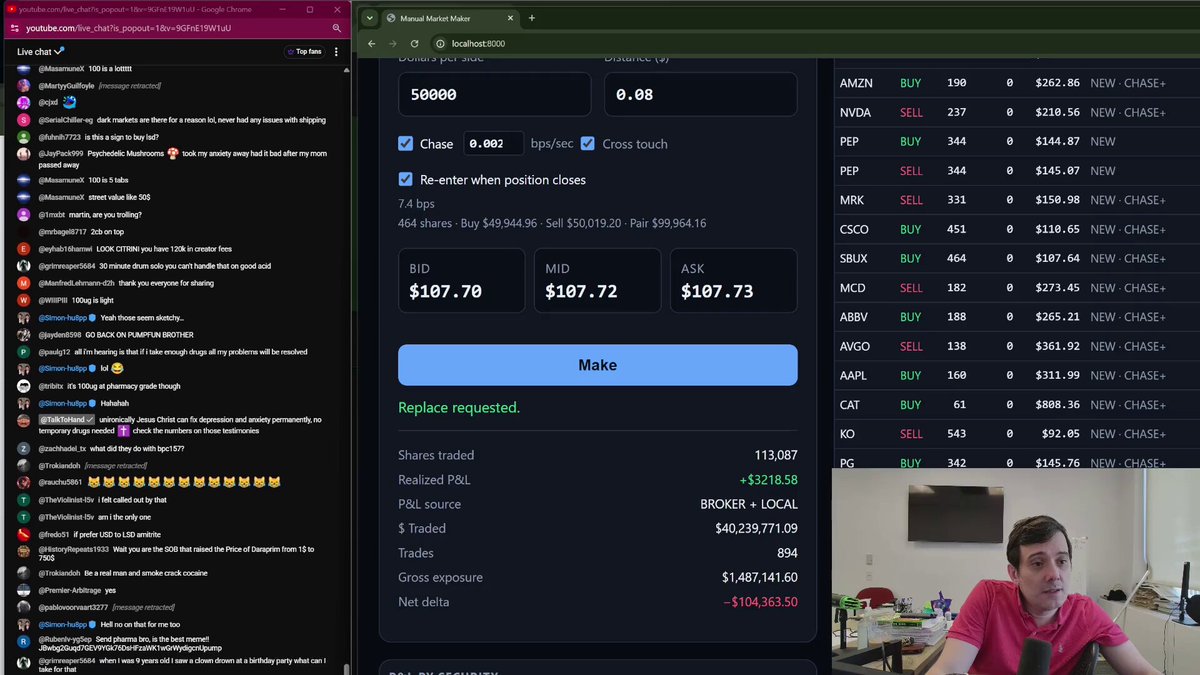Image resolution: width=1200 pixels, height=675 pixels.
Task: Click the AAPL BUY order row
Action: 1015,375
